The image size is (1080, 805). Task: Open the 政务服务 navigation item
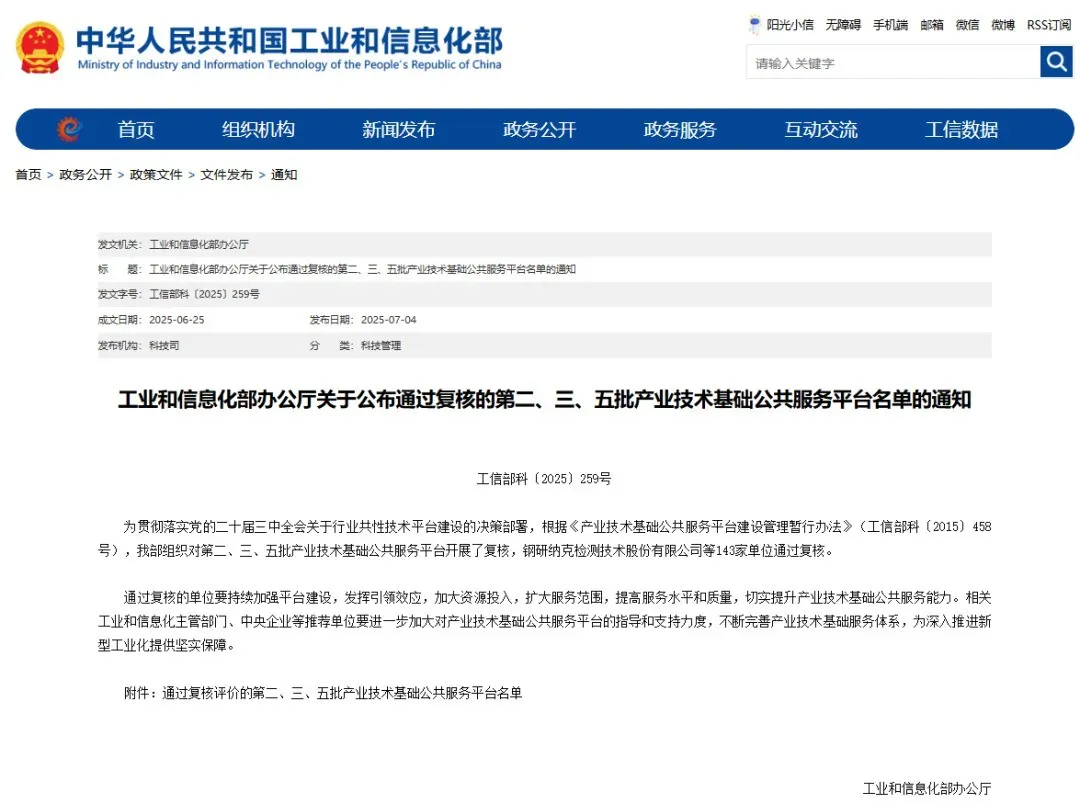[680, 130]
